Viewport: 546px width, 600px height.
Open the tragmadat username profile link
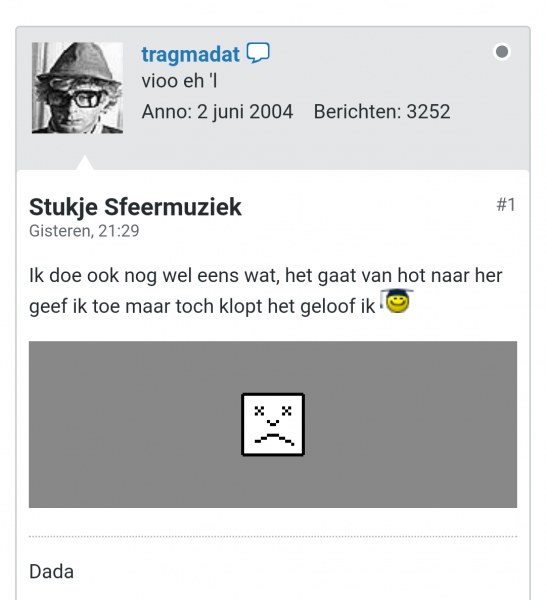[190, 54]
